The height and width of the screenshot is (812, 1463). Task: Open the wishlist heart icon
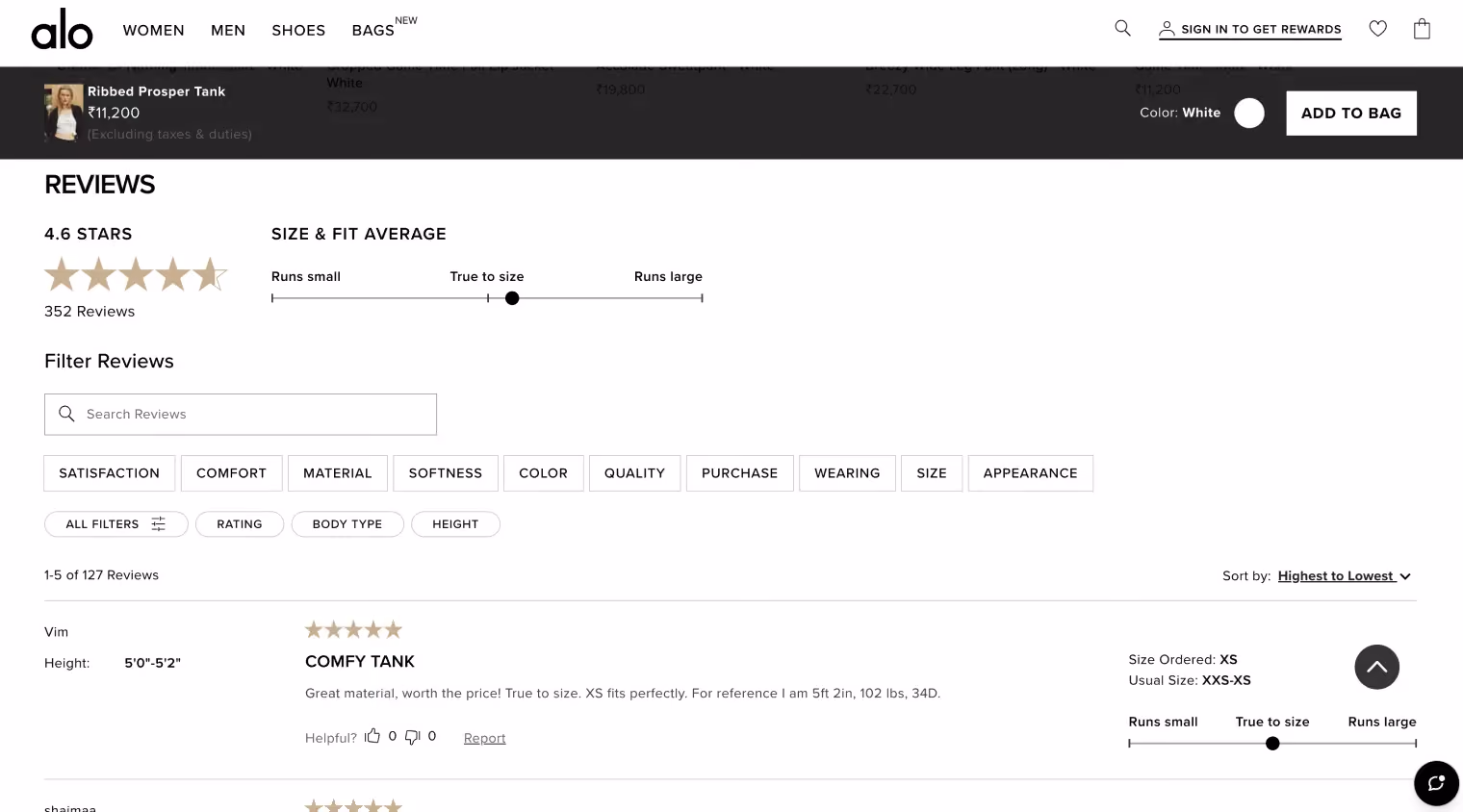pyautogui.click(x=1377, y=29)
